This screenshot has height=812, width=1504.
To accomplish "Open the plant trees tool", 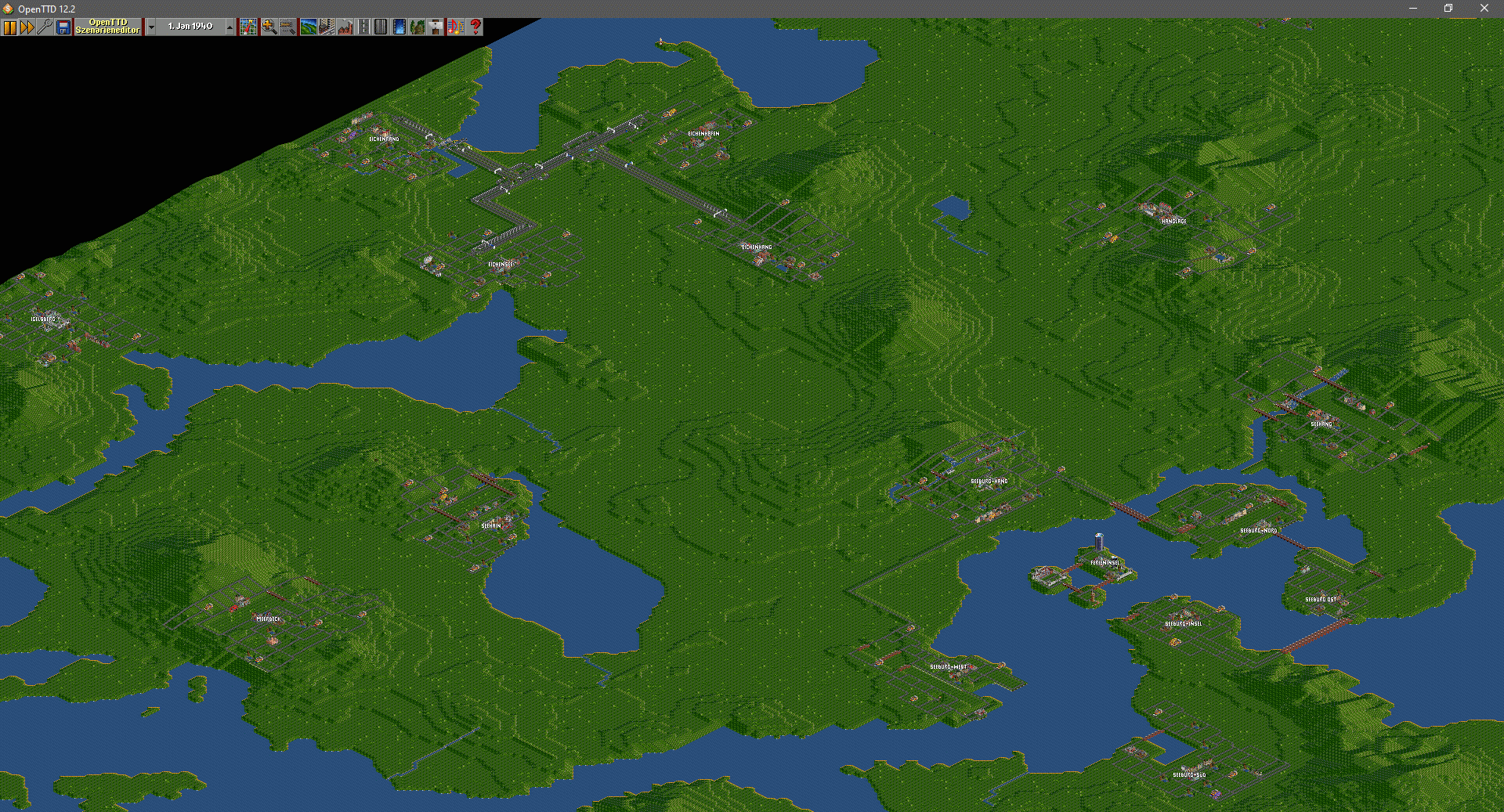I will click(x=418, y=27).
